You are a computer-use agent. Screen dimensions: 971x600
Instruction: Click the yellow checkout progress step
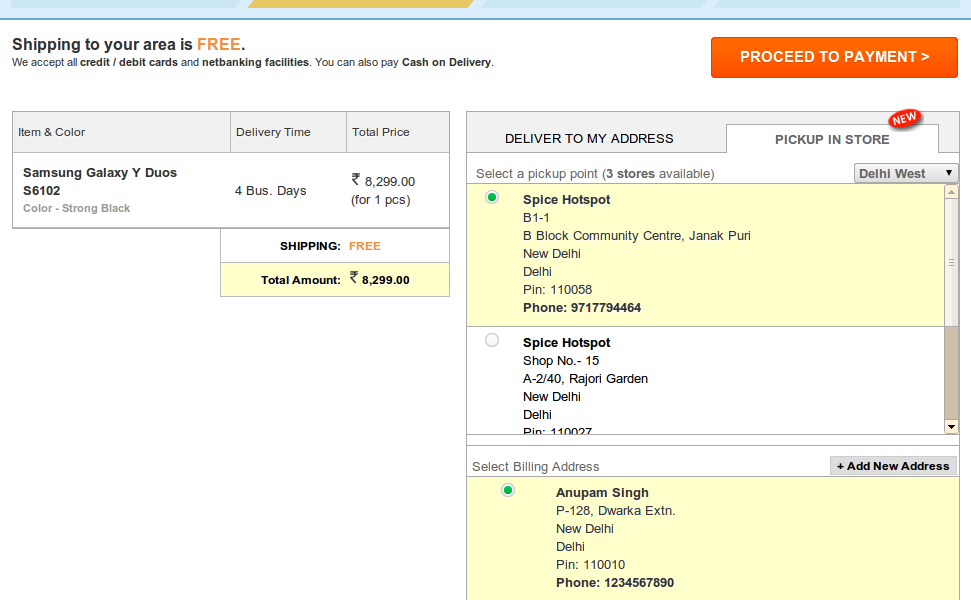pos(360,4)
